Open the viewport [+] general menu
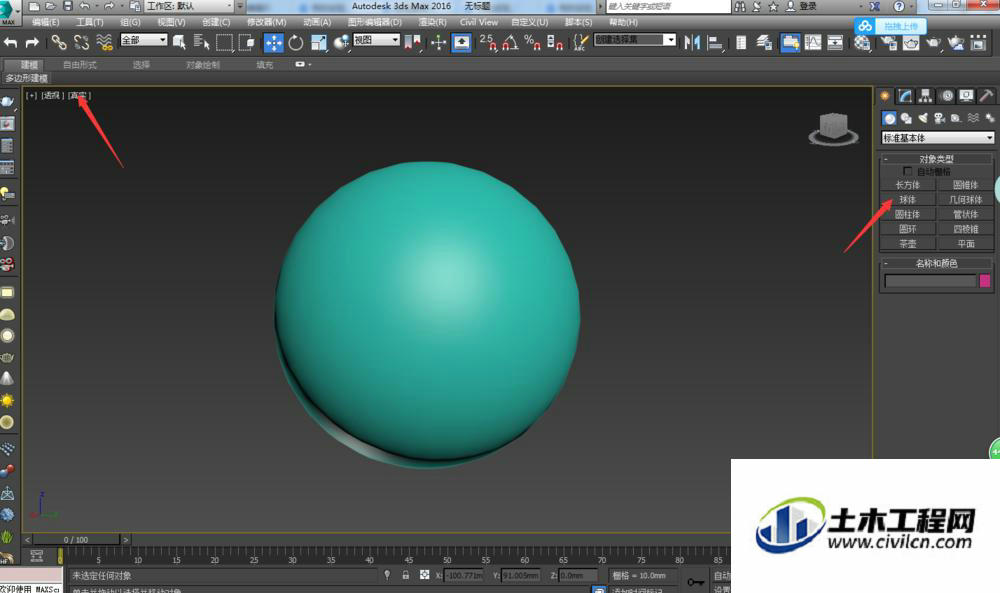Image resolution: width=1000 pixels, height=593 pixels. click(31, 96)
